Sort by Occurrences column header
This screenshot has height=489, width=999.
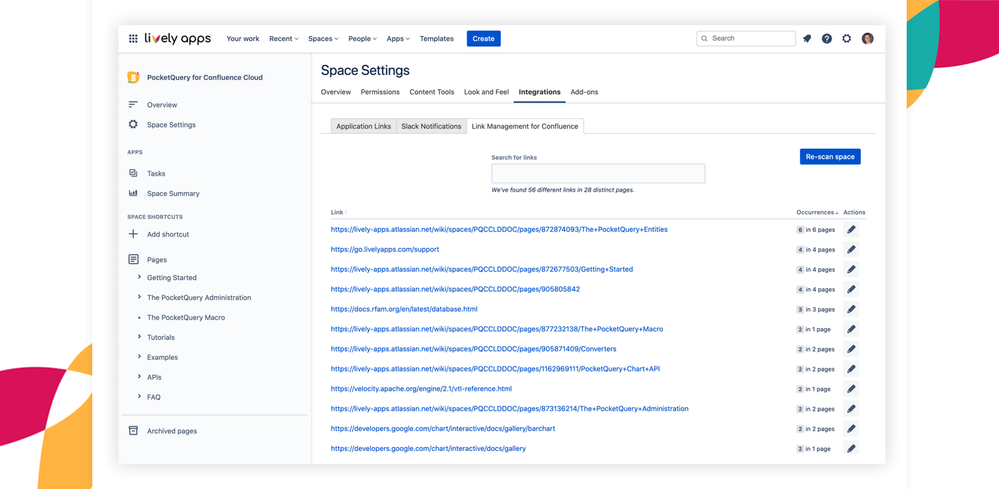[817, 212]
